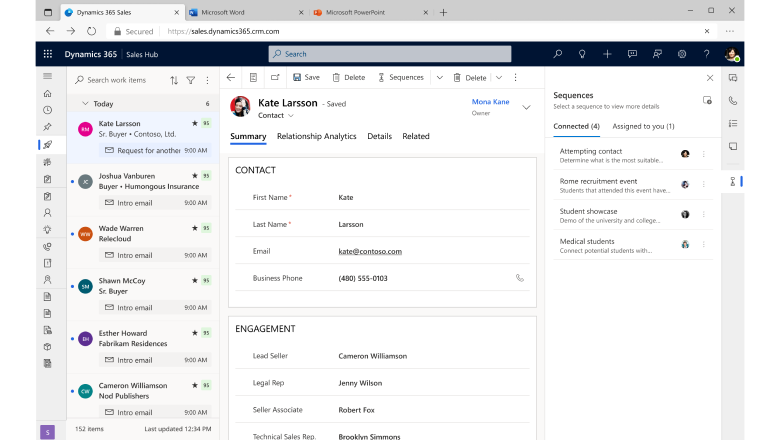Open the command bar overflow menu

tap(515, 78)
